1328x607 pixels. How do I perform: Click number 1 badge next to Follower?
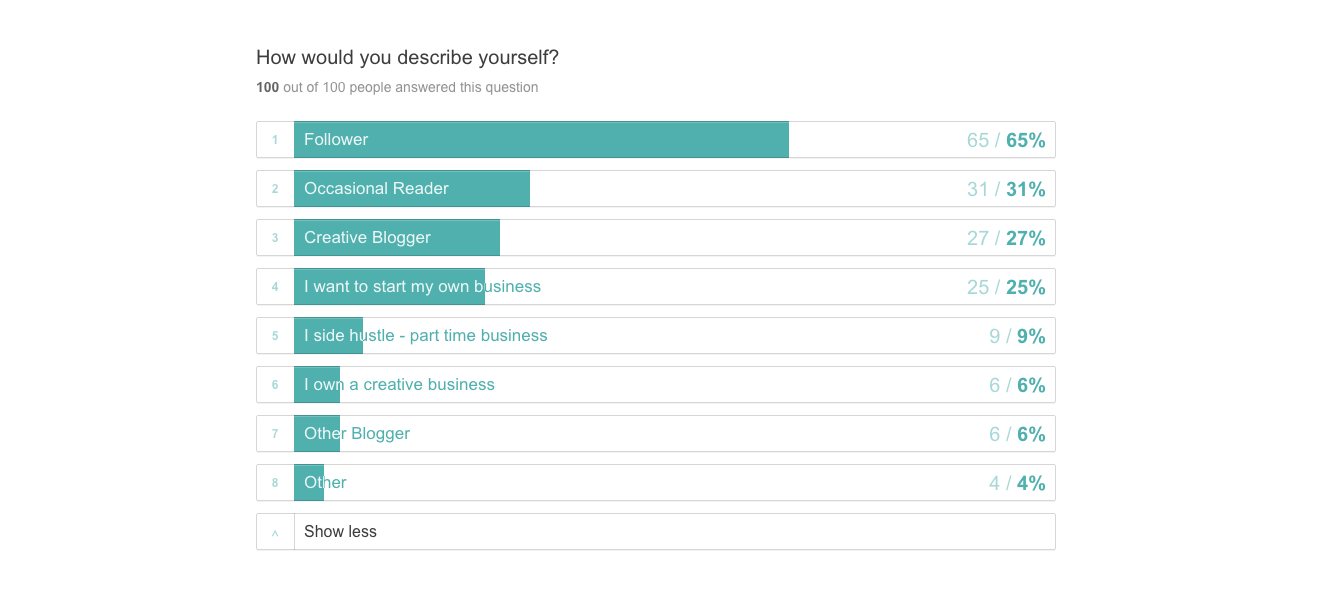point(275,140)
